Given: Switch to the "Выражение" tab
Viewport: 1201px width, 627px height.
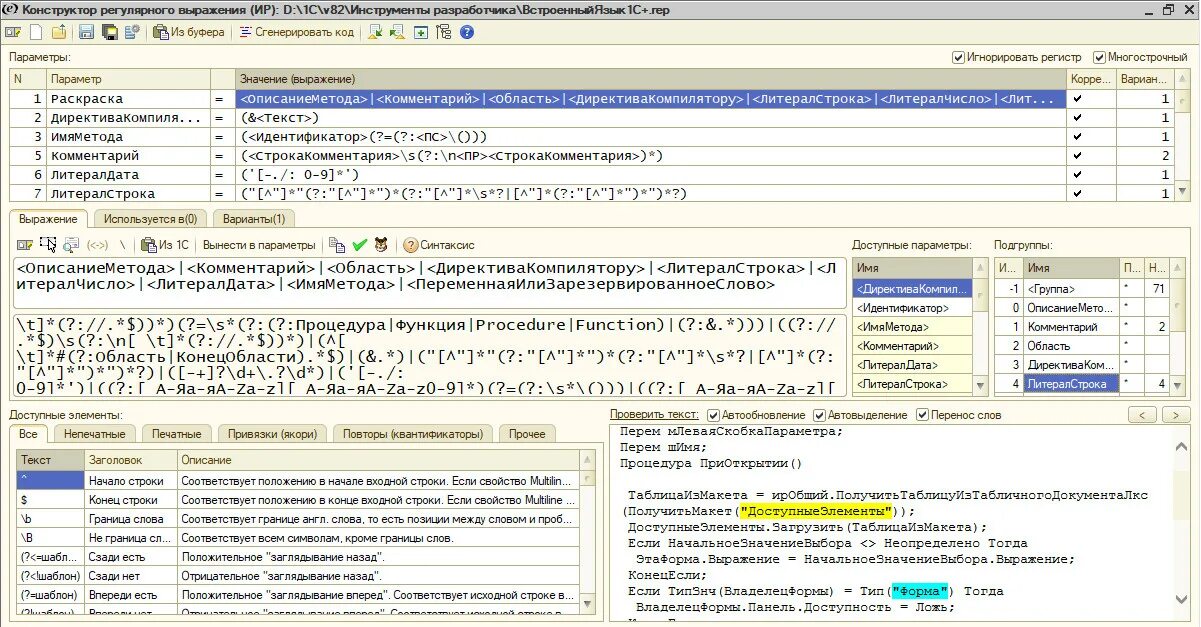Looking at the screenshot, I should pos(48,218).
